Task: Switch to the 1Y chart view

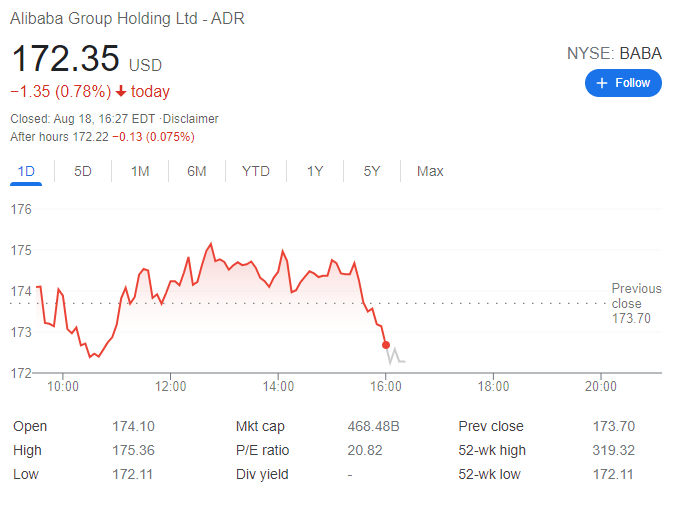Action: click(315, 171)
